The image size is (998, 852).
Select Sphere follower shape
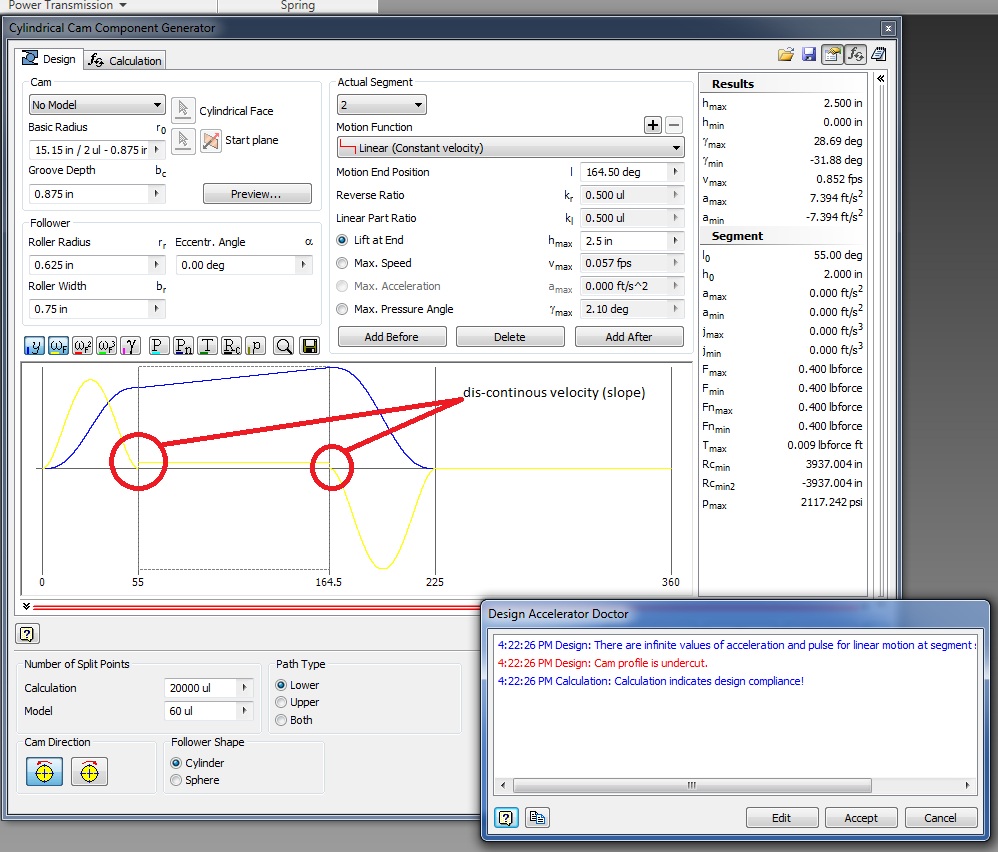(176, 780)
